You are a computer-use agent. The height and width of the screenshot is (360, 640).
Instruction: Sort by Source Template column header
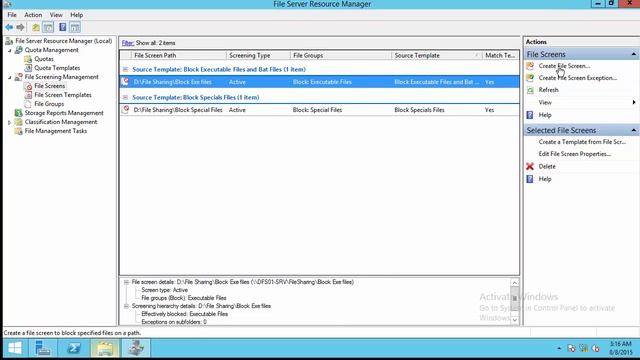(437, 55)
